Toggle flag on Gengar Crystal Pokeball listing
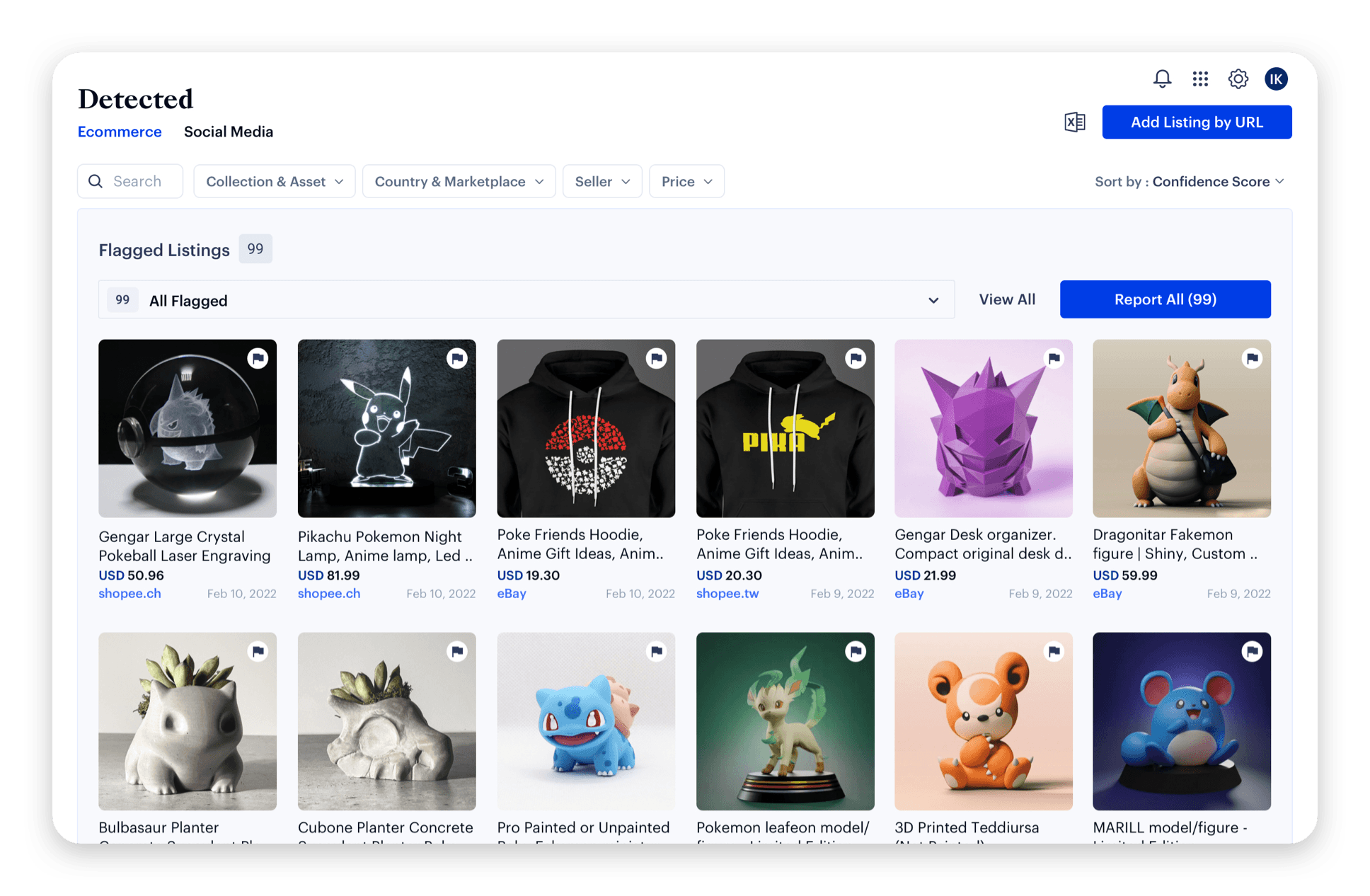Screen dimensions: 1370x896 click(x=258, y=358)
